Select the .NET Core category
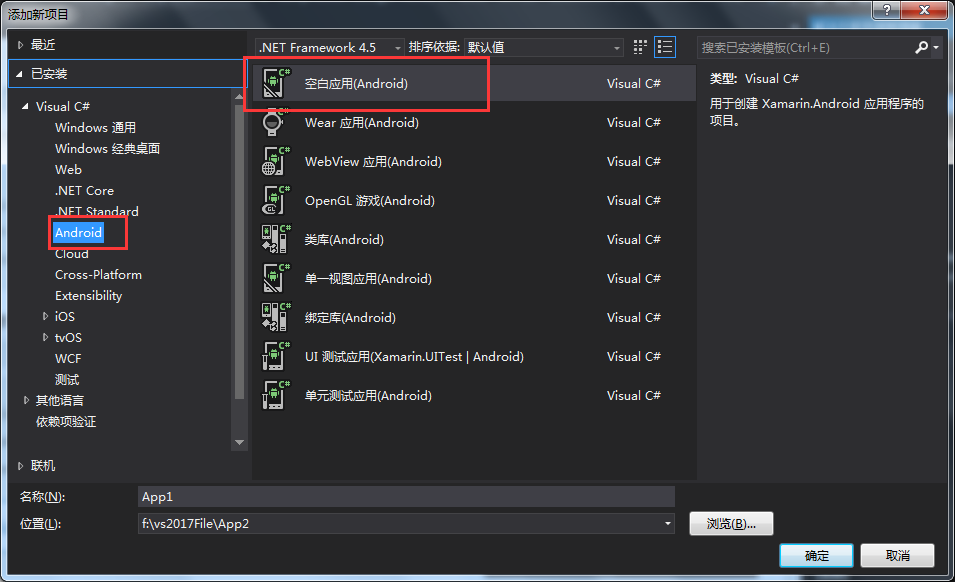955x582 pixels. (84, 191)
